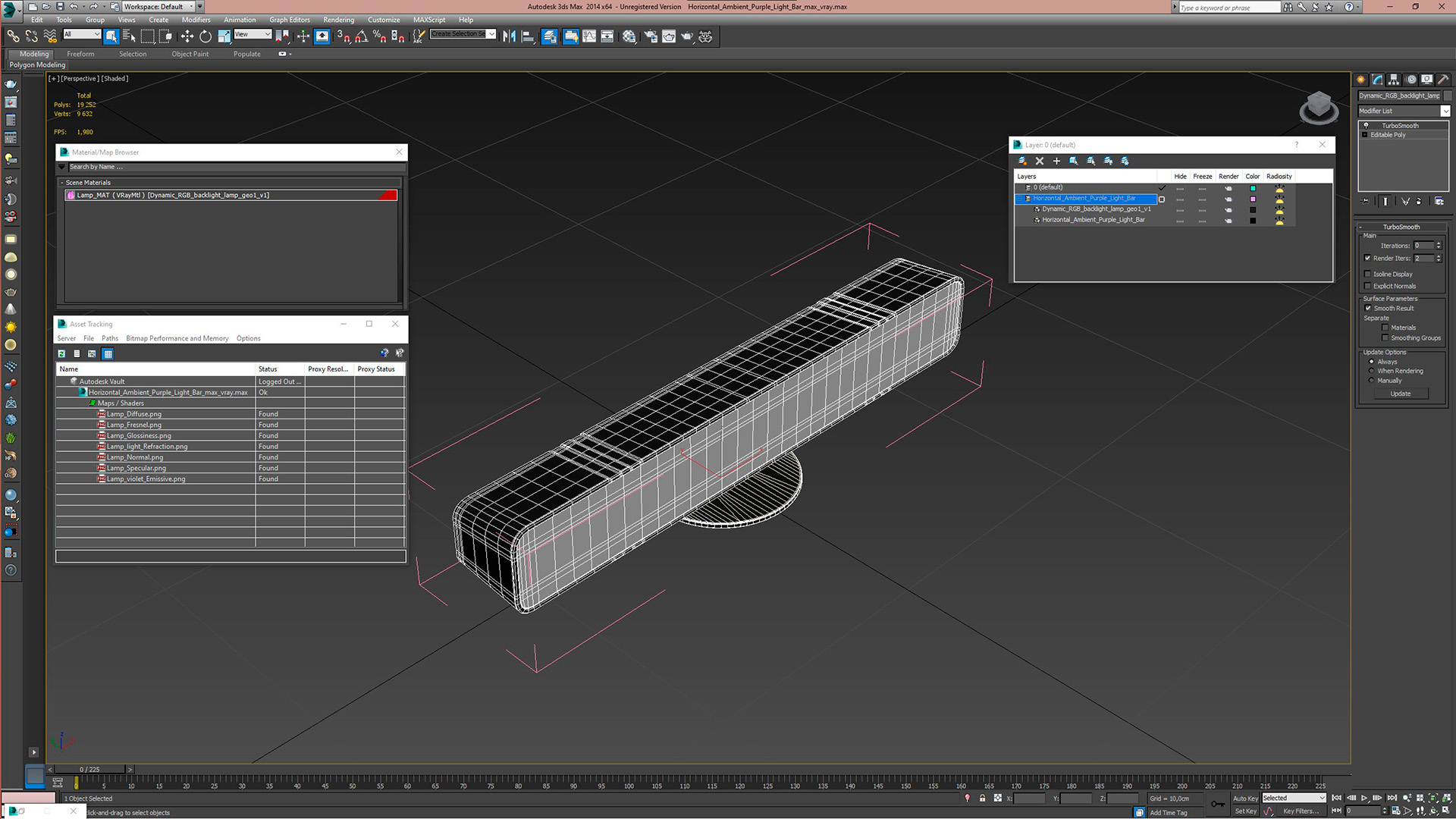The width and height of the screenshot is (1456, 819).
Task: Open the MAXScript menu
Action: click(429, 20)
